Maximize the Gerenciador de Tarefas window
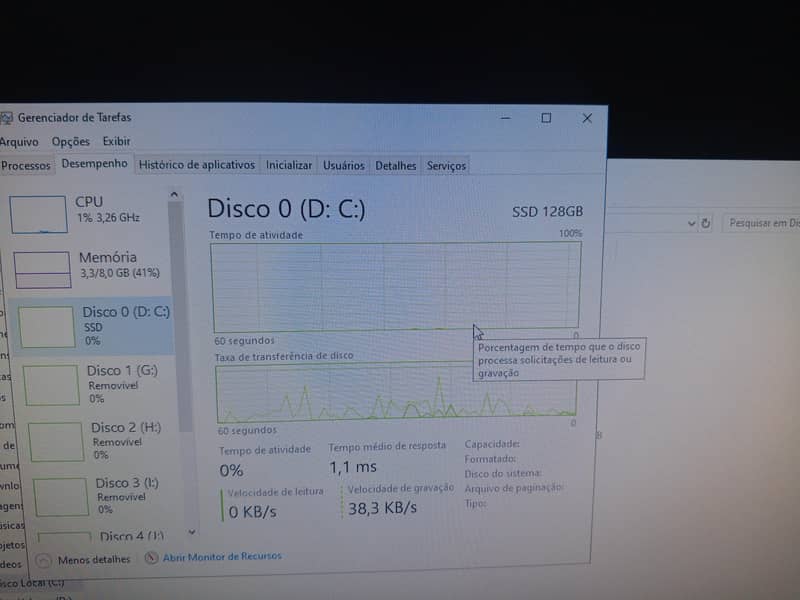Viewport: 800px width, 600px height. coord(546,118)
